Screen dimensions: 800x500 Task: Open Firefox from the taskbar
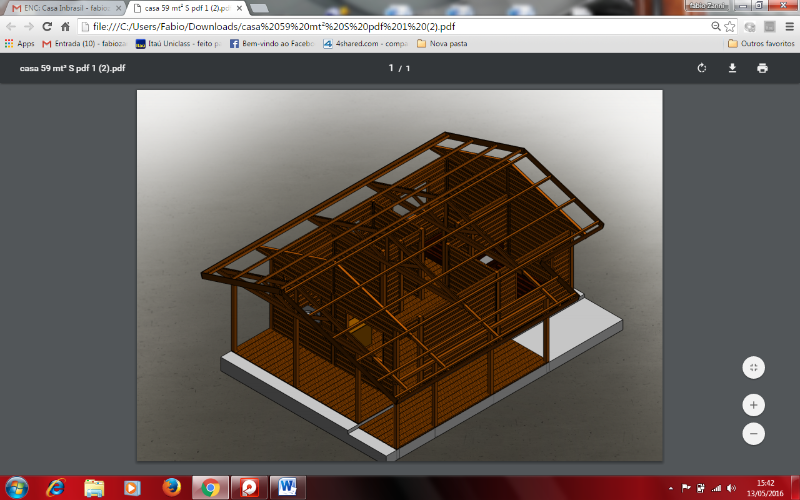tap(170, 487)
